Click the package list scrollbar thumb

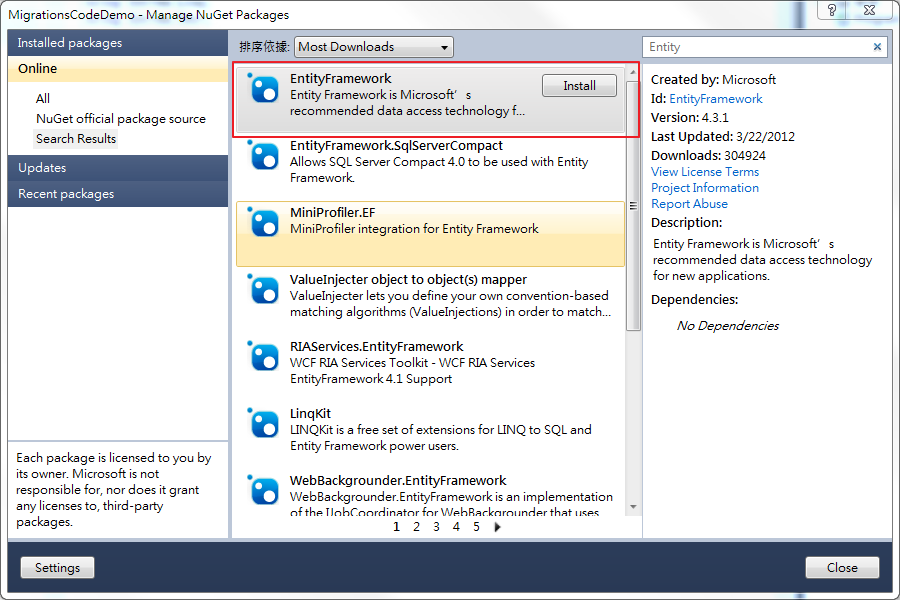click(x=633, y=206)
